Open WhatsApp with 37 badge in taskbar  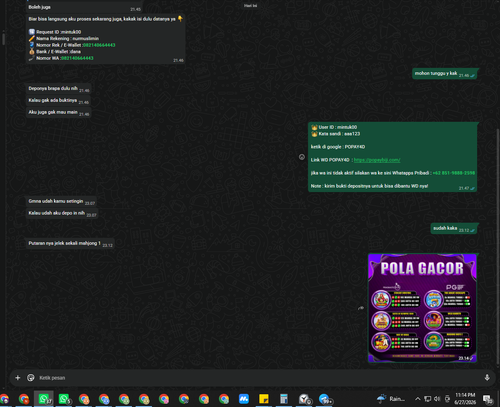coord(44,399)
